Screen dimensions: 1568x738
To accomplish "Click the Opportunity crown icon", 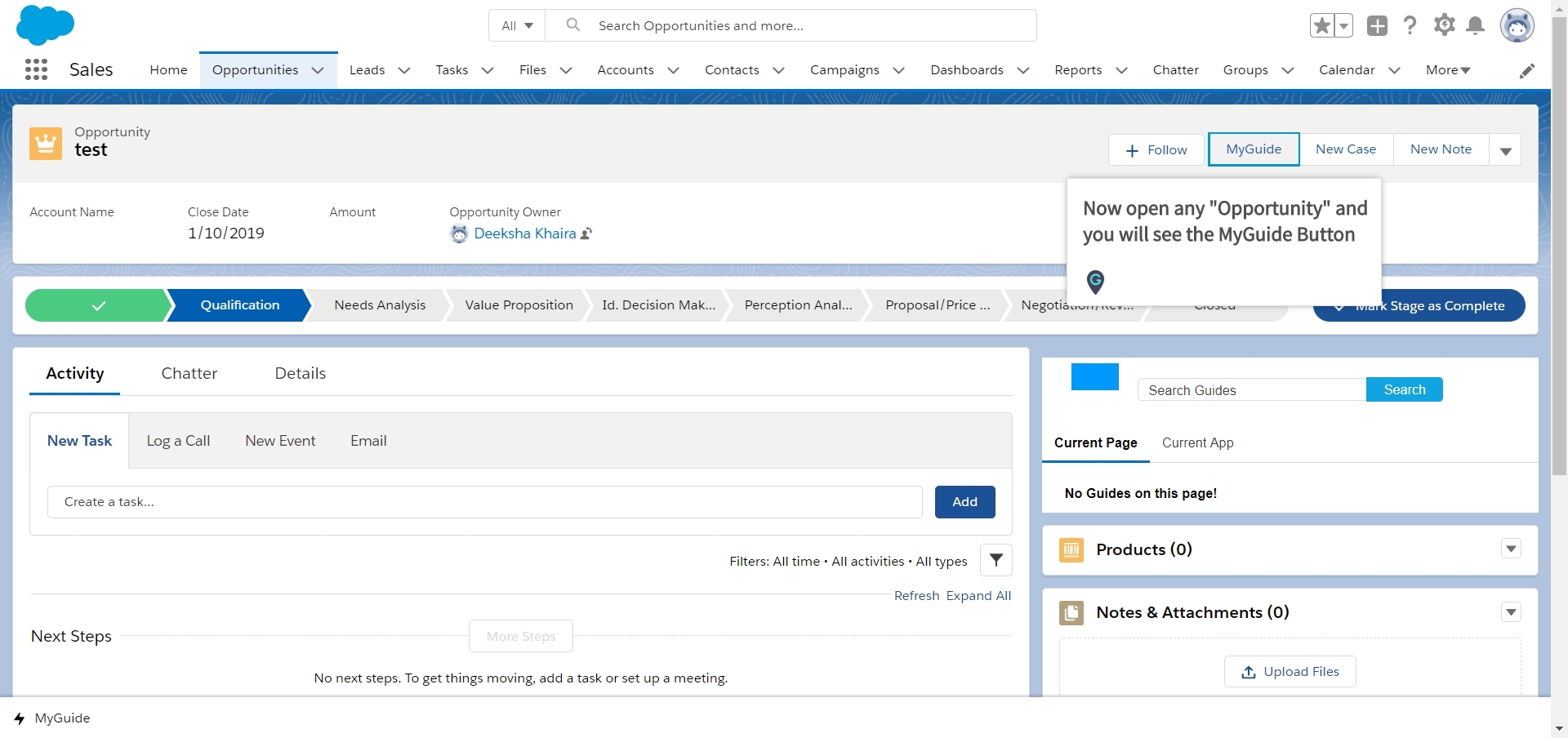I will tap(46, 144).
